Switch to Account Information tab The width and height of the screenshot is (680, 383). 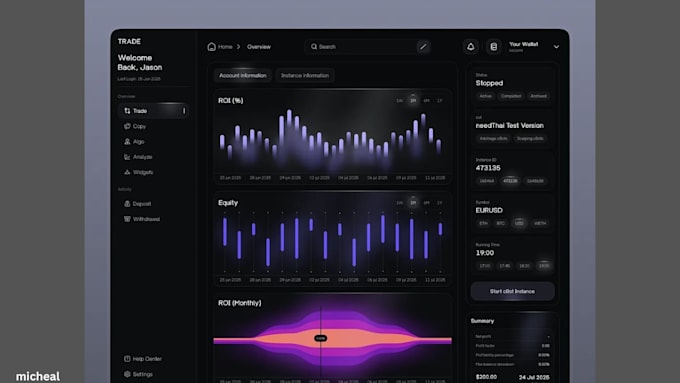pos(243,75)
